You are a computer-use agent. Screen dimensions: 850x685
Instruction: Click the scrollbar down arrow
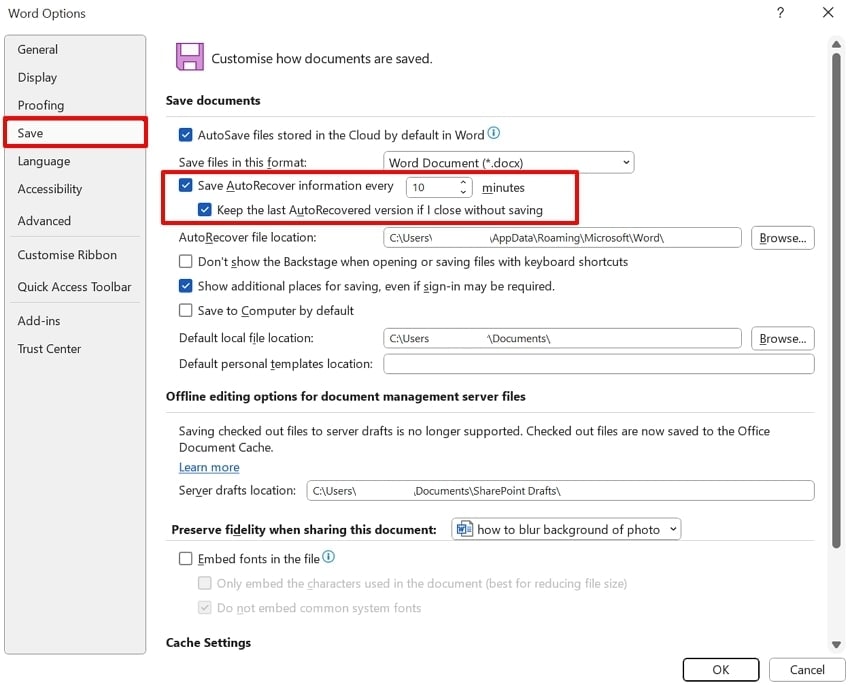click(836, 644)
